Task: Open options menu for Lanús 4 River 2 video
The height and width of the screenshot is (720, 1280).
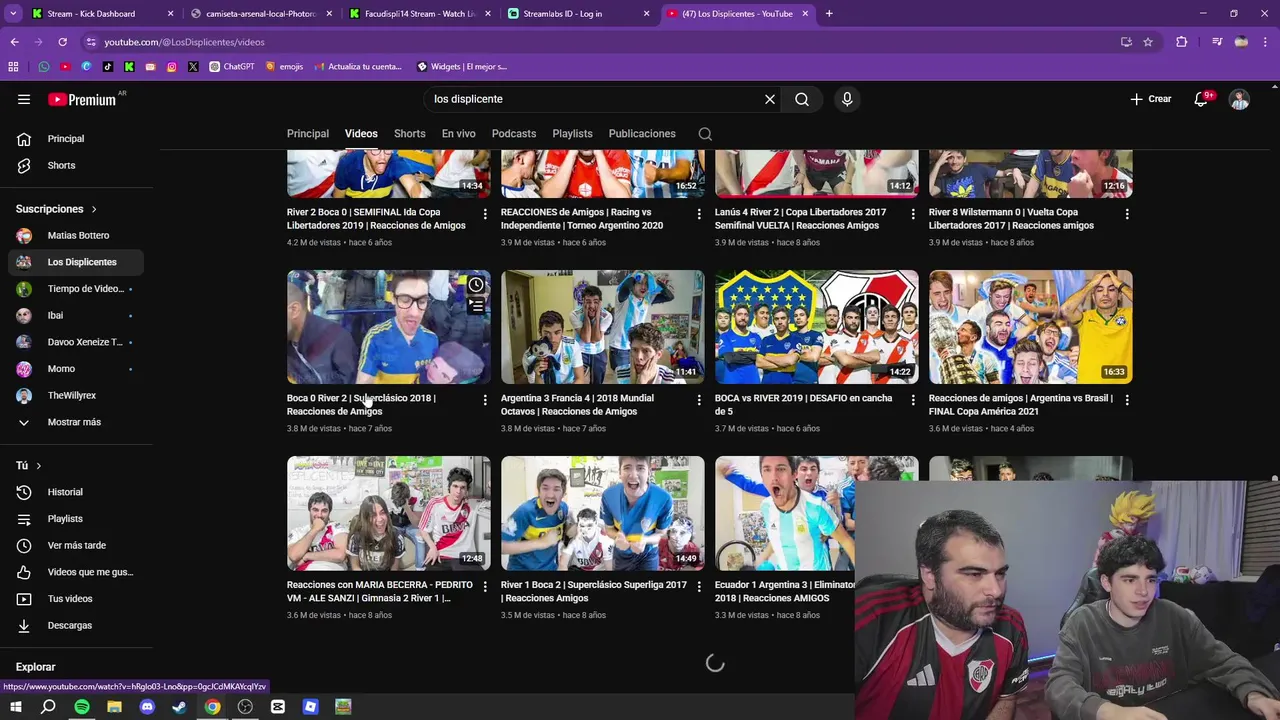Action: coord(913,214)
